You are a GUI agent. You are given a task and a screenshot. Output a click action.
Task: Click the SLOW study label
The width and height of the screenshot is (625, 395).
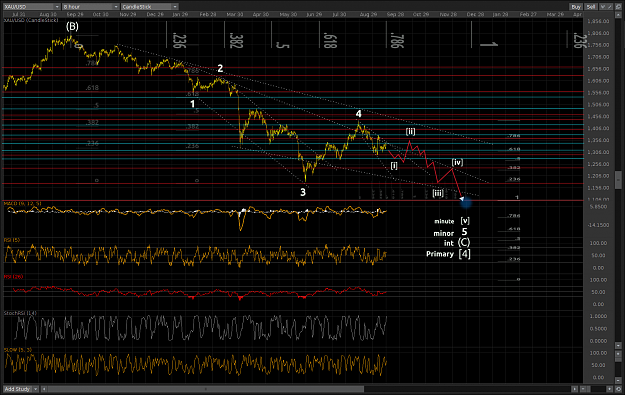tap(18, 350)
